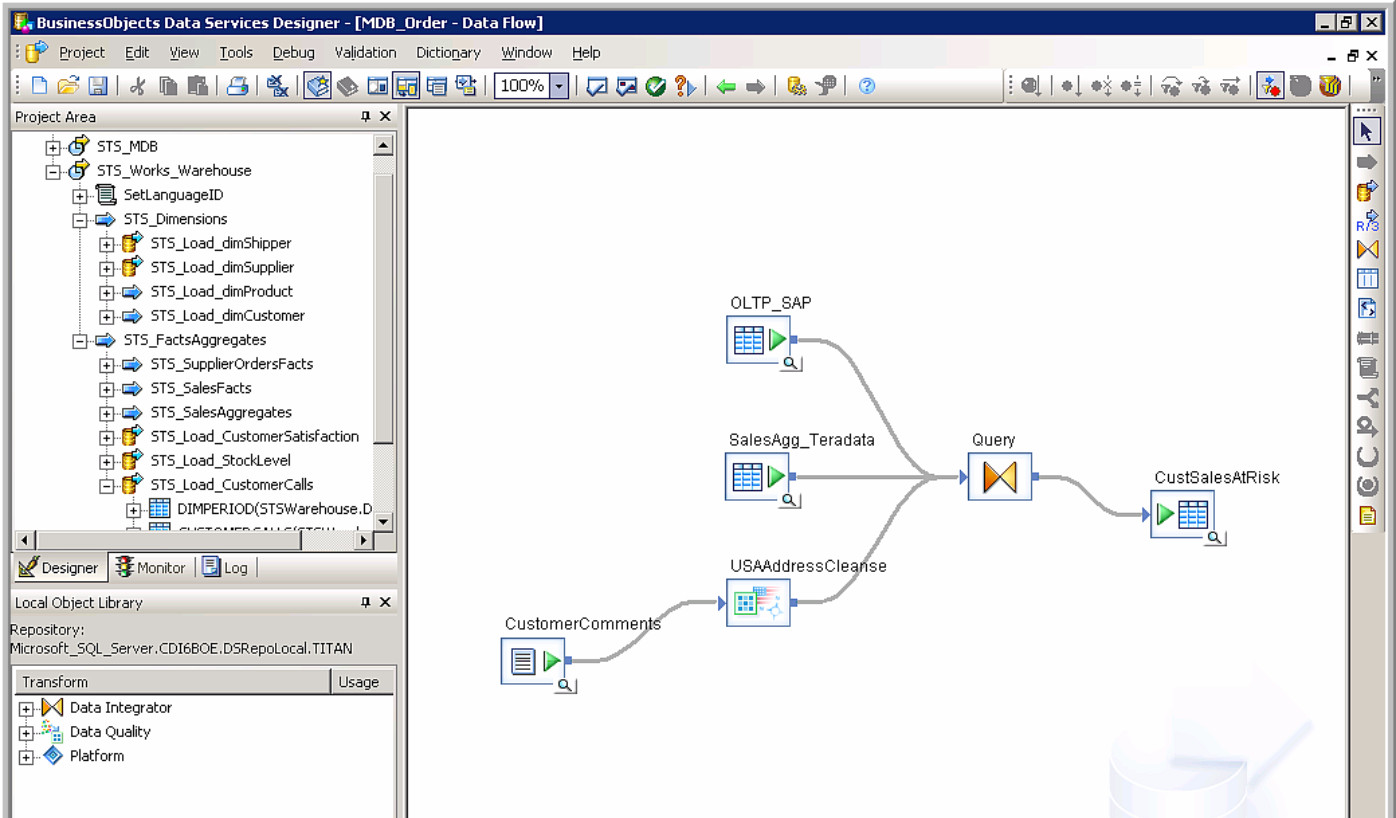1396x818 pixels.
Task: Select the pointer tool in right palette
Action: click(x=1367, y=132)
